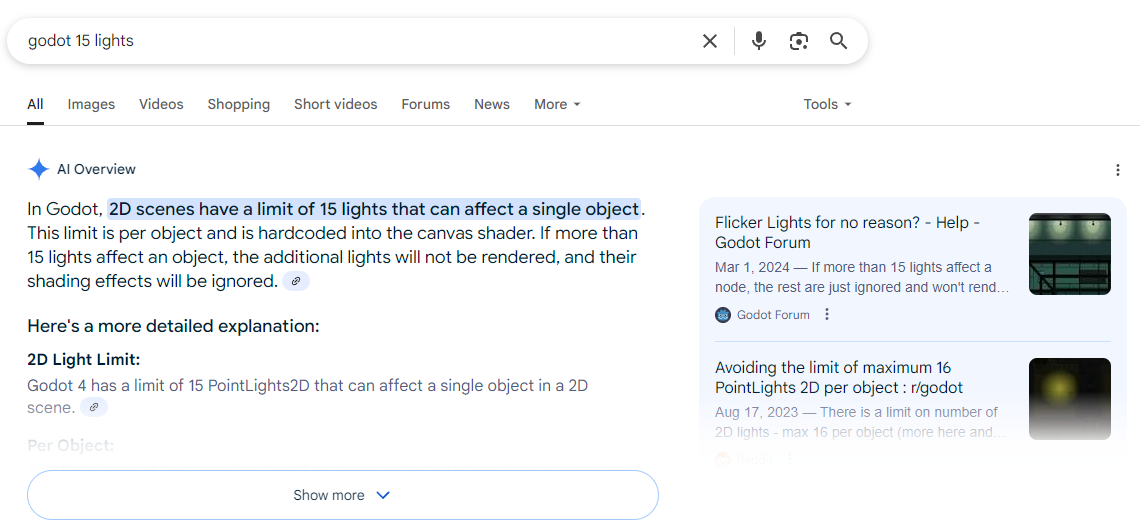The image size is (1140, 531).
Task: Switch to the Forums tab
Action: tap(425, 105)
